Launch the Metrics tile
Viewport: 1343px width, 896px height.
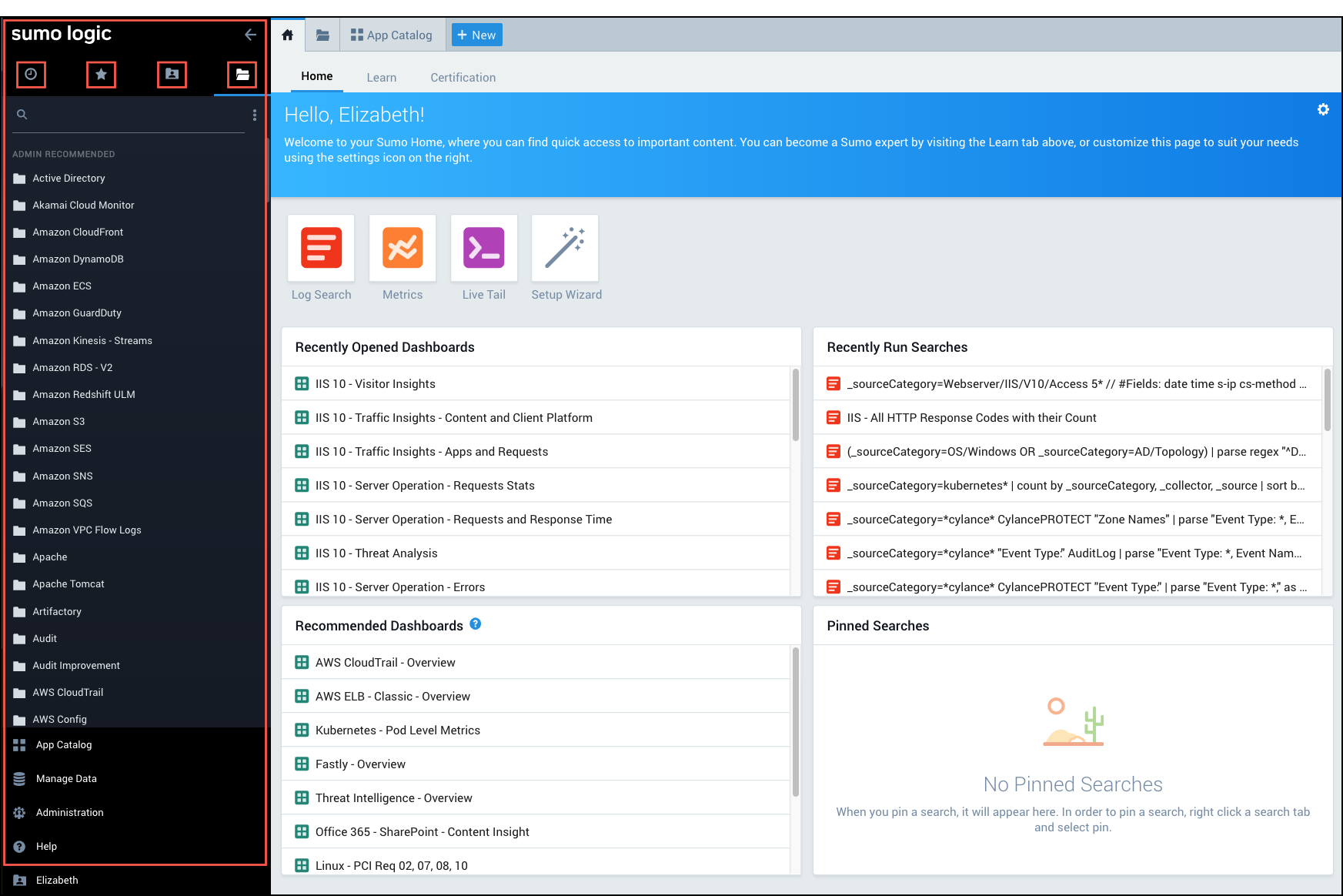403,248
